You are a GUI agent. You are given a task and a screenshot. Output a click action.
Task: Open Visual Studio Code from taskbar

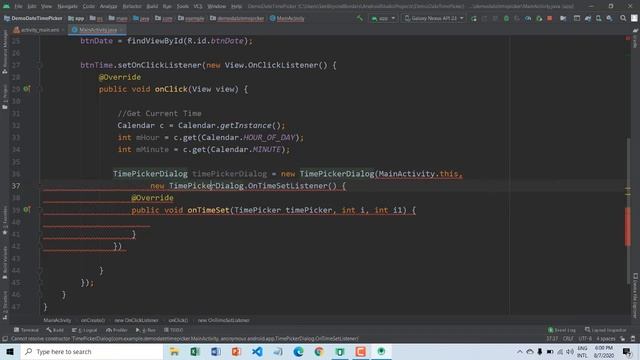pyautogui.click(x=257, y=351)
